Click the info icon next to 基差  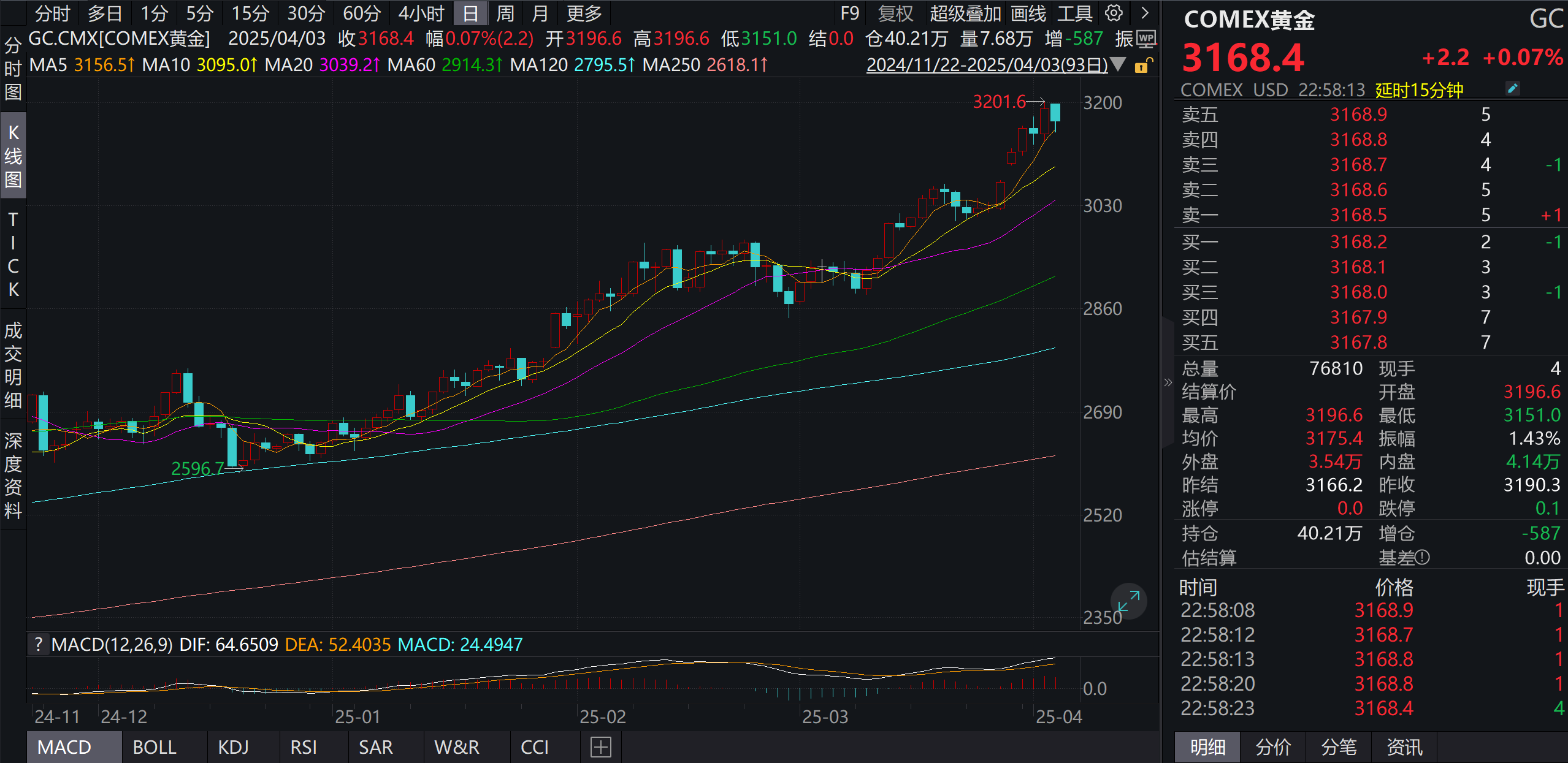[x=1423, y=557]
